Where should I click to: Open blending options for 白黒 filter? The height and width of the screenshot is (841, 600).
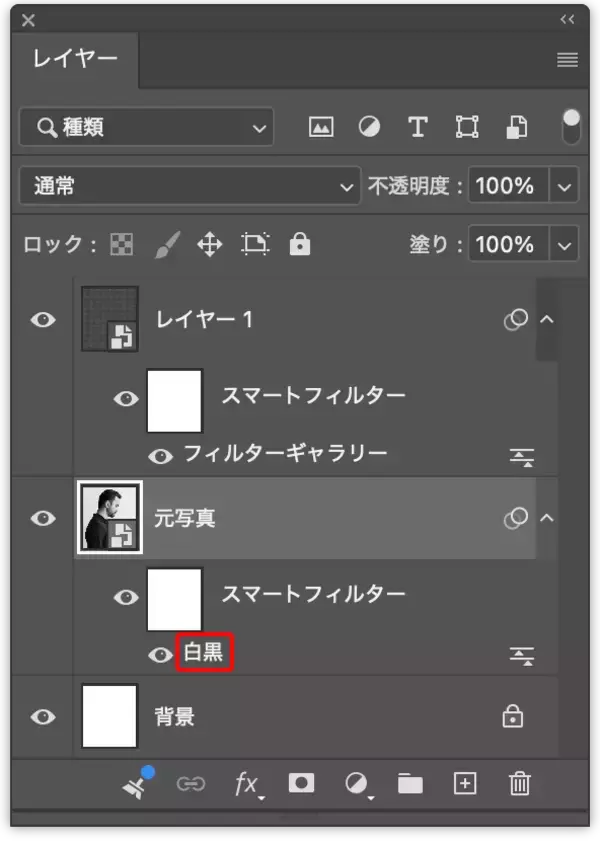pos(521,655)
